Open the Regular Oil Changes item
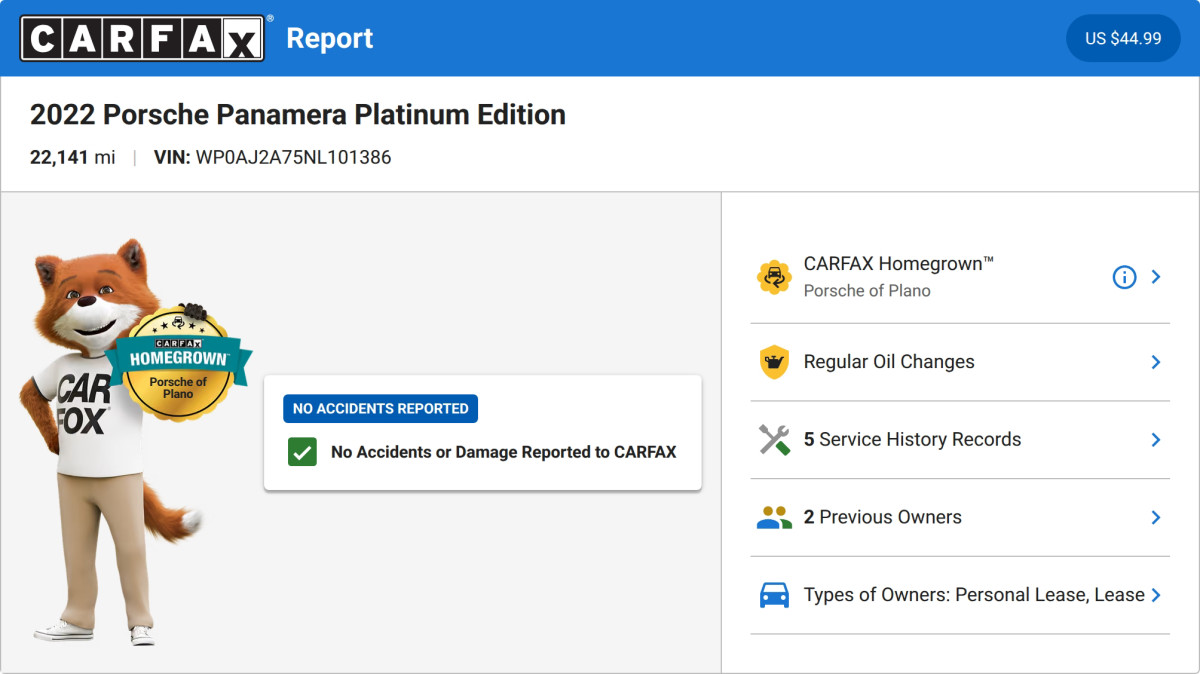Viewport: 1200px width, 674px height. click(960, 362)
